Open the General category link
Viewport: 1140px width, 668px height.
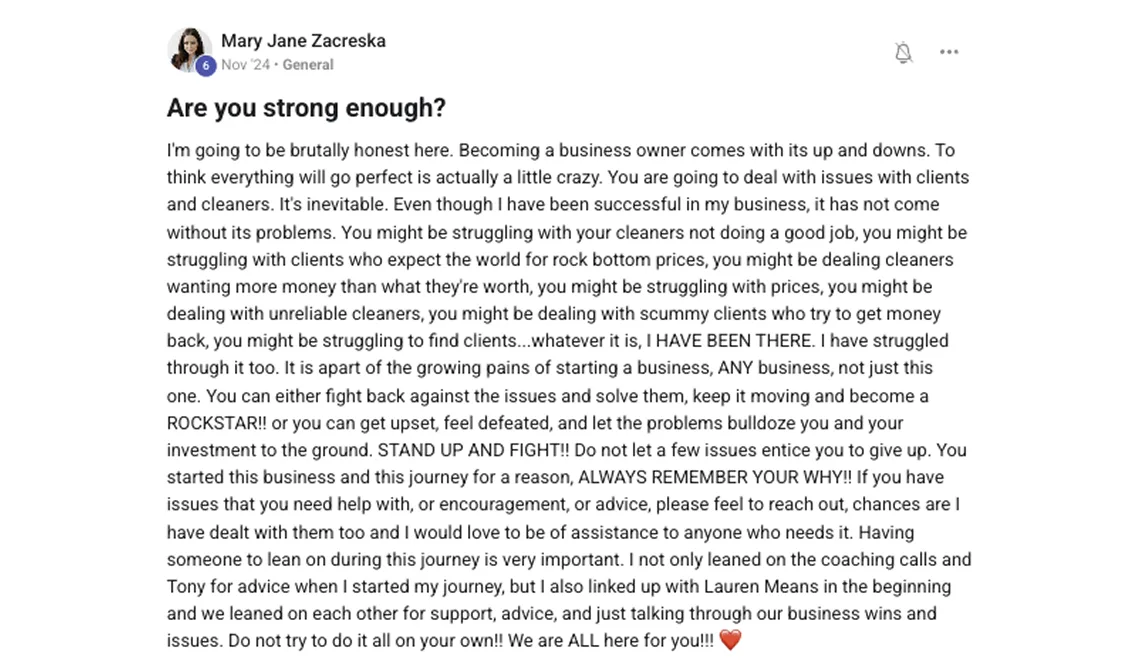click(x=308, y=65)
